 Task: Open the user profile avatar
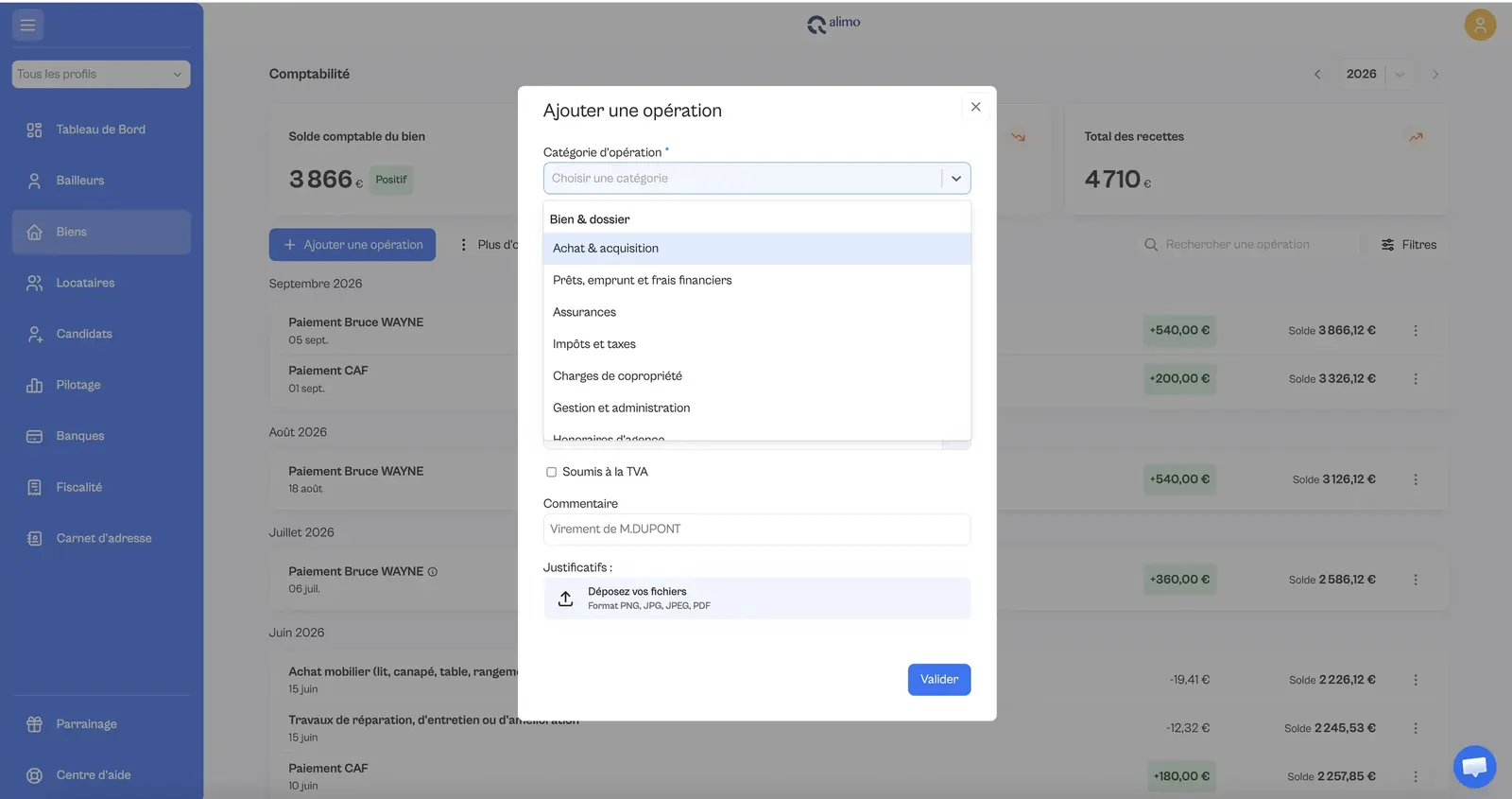(x=1480, y=25)
